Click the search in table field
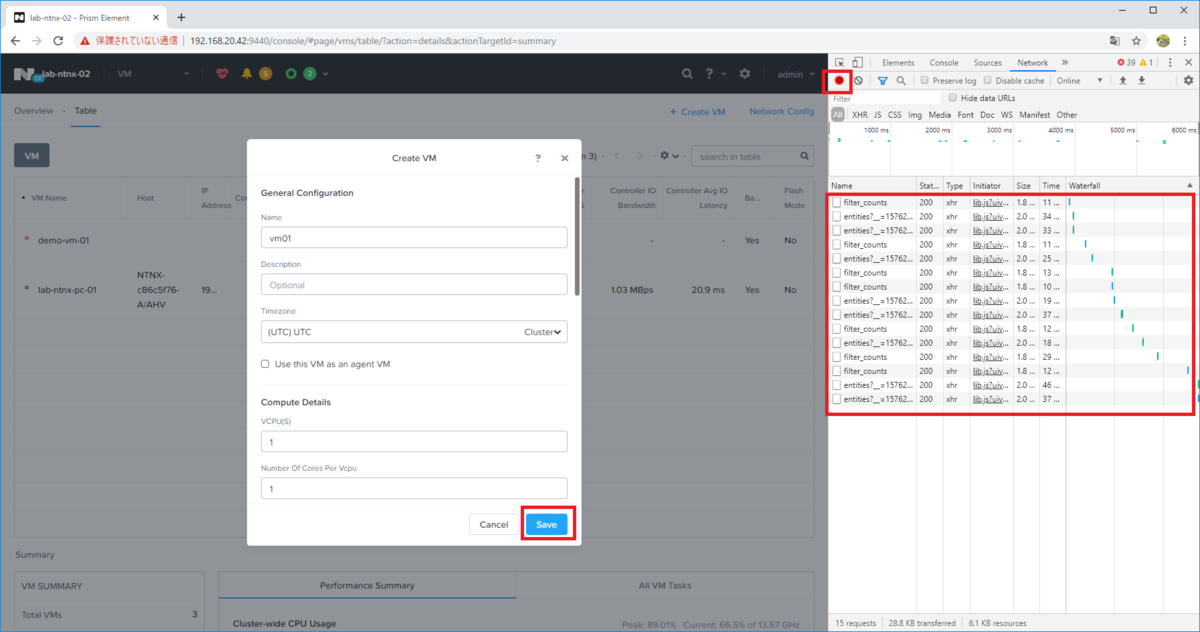Image resolution: width=1200 pixels, height=632 pixels. pos(753,157)
